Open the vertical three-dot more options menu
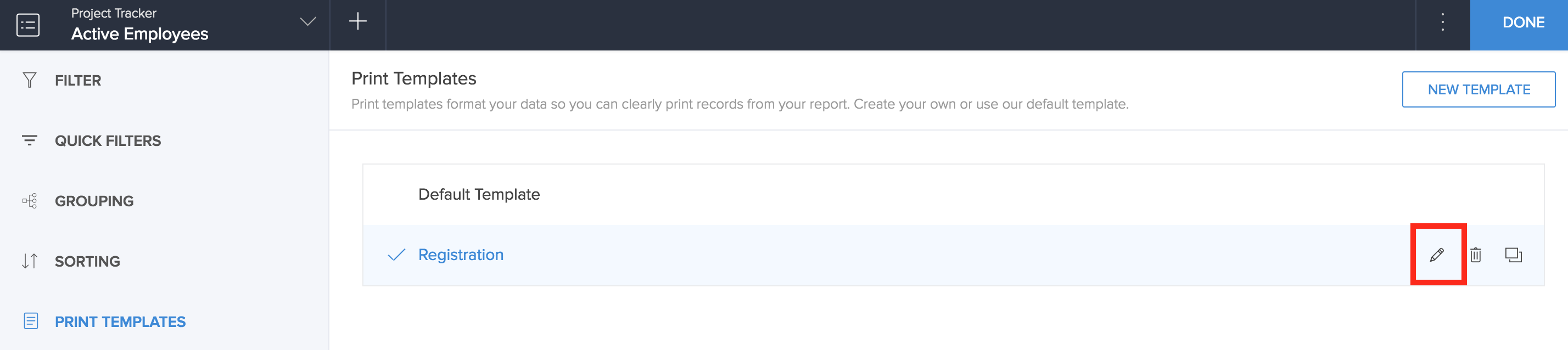The width and height of the screenshot is (1568, 350). [1442, 22]
